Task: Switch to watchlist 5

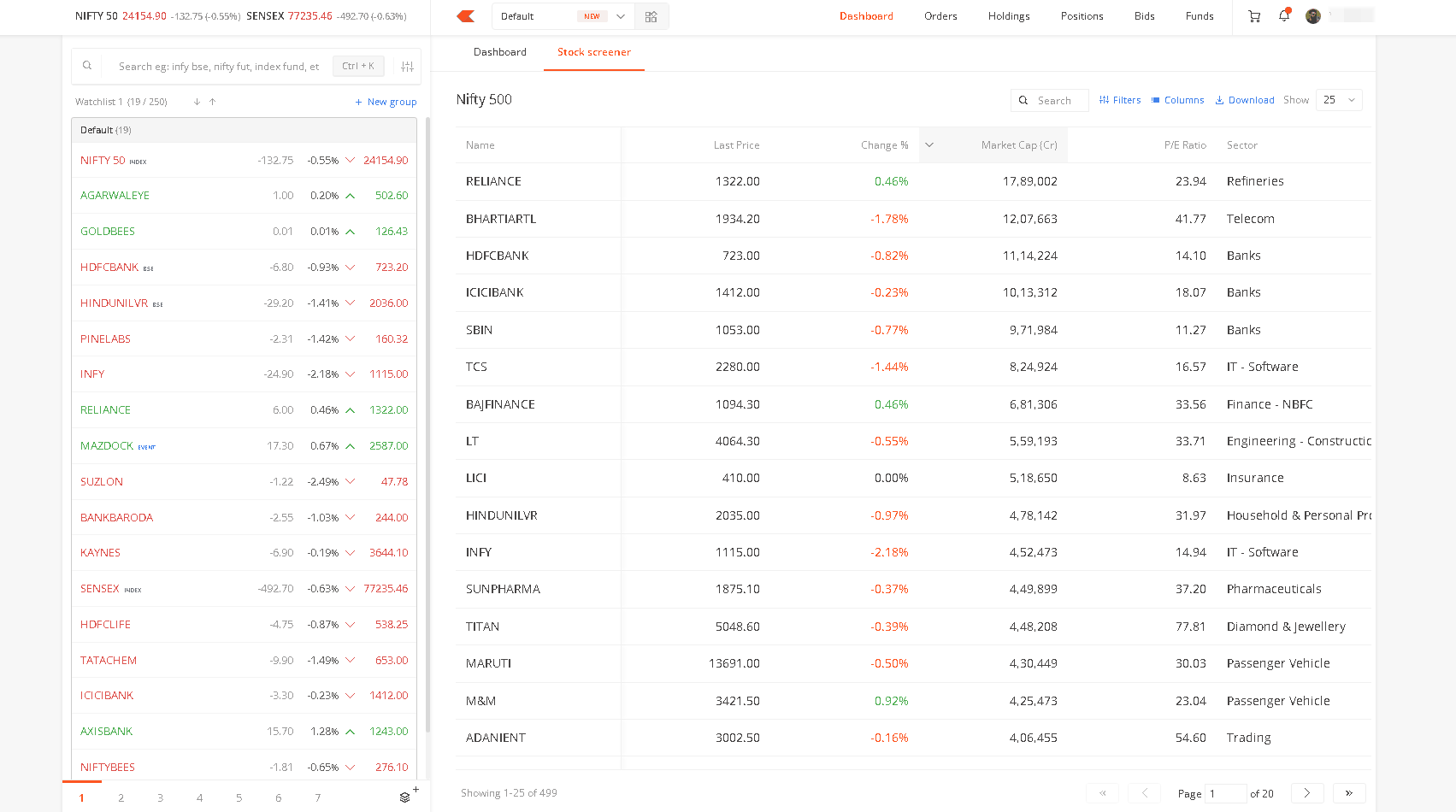Action: pos(239,797)
